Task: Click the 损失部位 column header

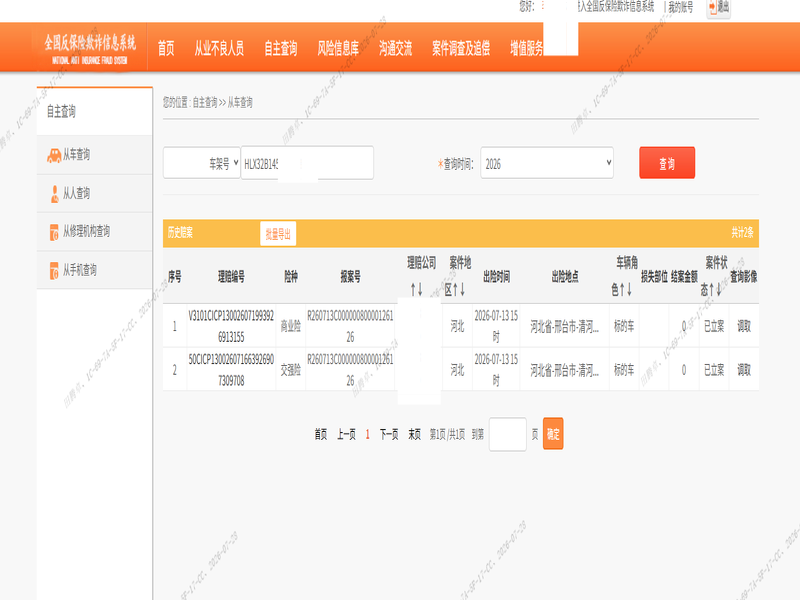Action: pos(655,277)
